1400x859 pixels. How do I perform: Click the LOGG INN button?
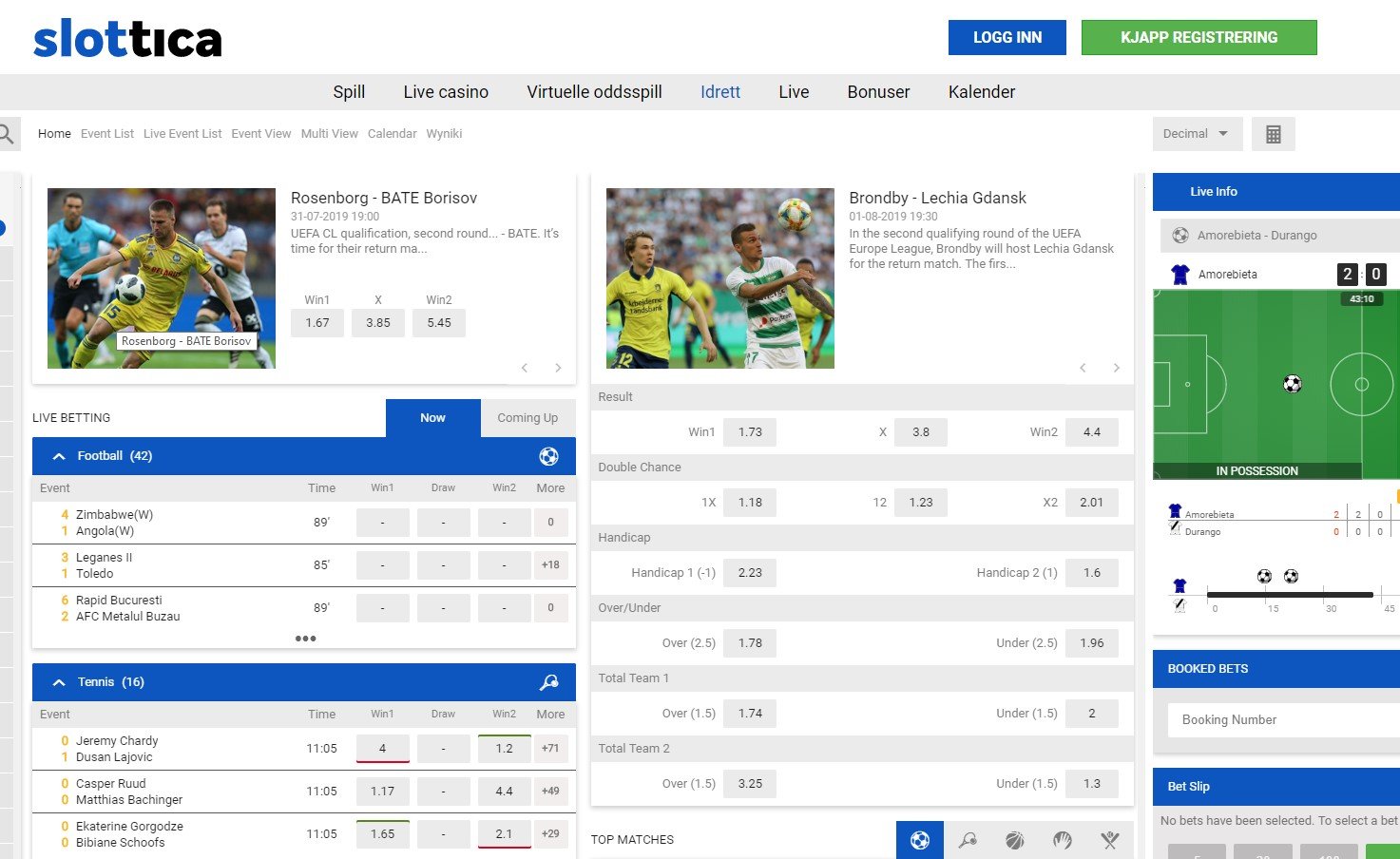coord(1007,37)
